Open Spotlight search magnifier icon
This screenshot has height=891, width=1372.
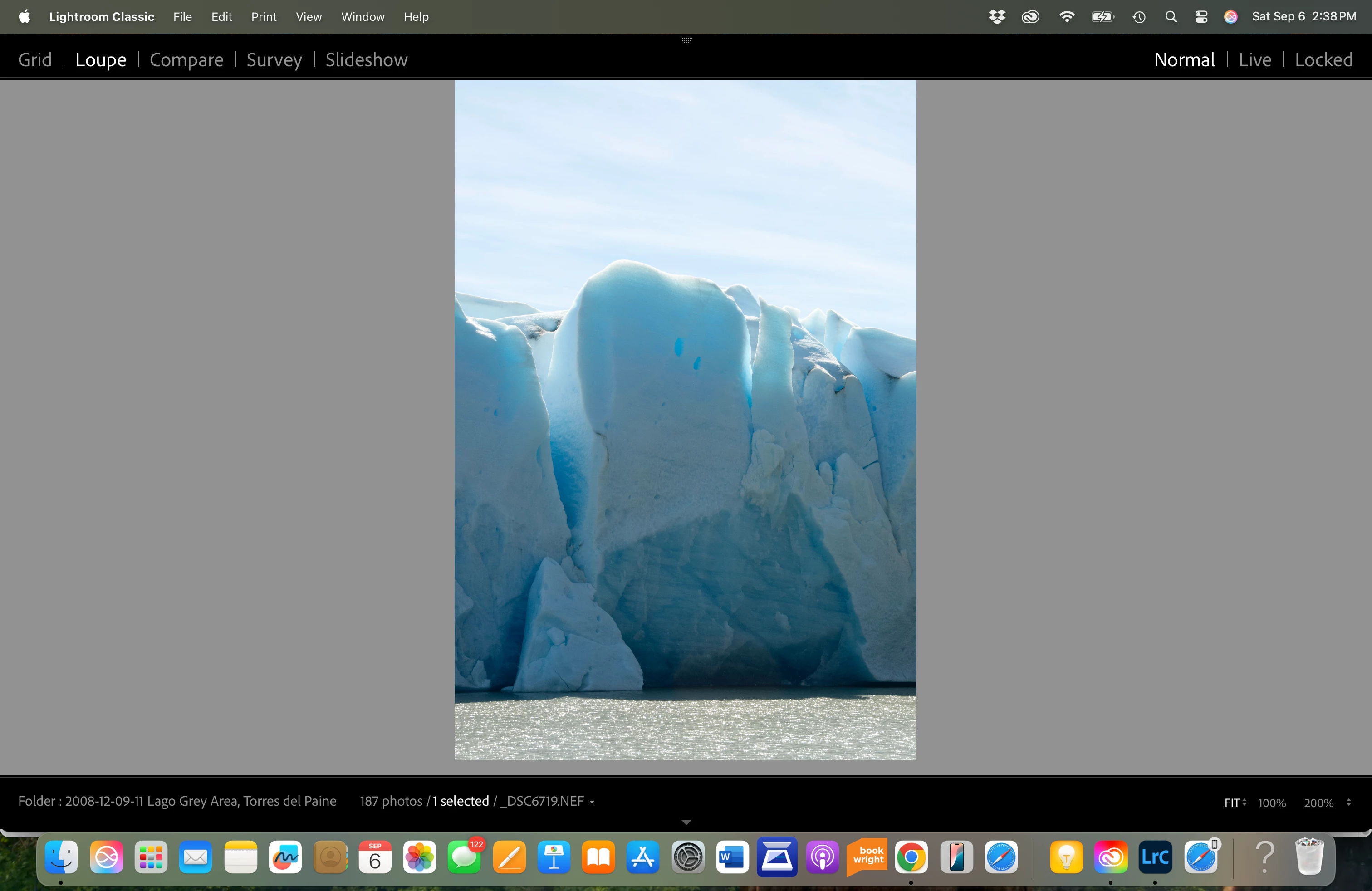click(x=1170, y=17)
